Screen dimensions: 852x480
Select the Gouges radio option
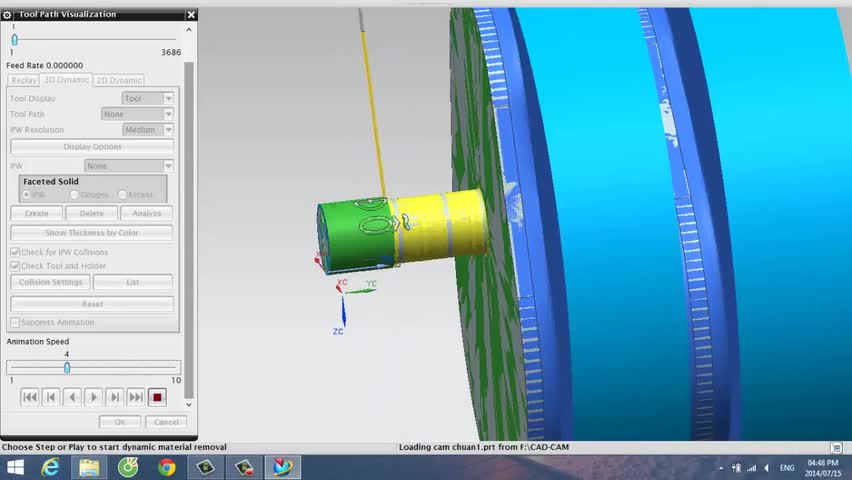click(74, 195)
